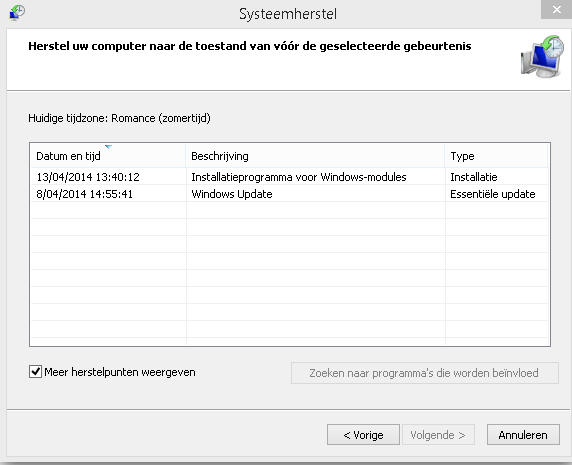
Task: Close the Systeemherstel dialog window
Action: [x=556, y=9]
